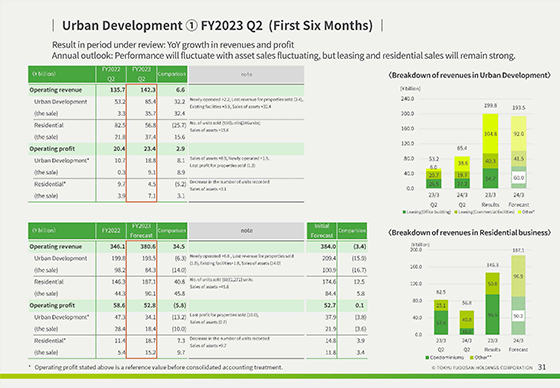
Task: Click the 'FY2023 Forecast' column header
Action: click(141, 231)
